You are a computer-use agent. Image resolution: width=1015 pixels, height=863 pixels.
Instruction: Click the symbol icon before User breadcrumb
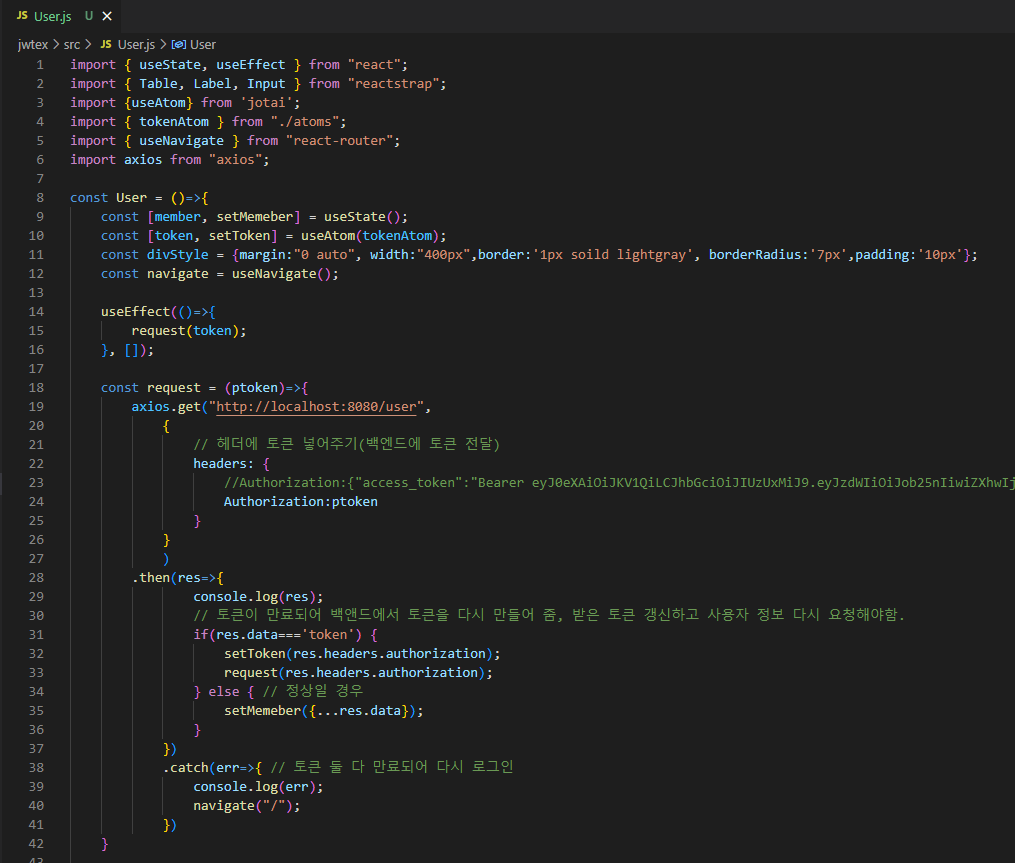pos(179,45)
